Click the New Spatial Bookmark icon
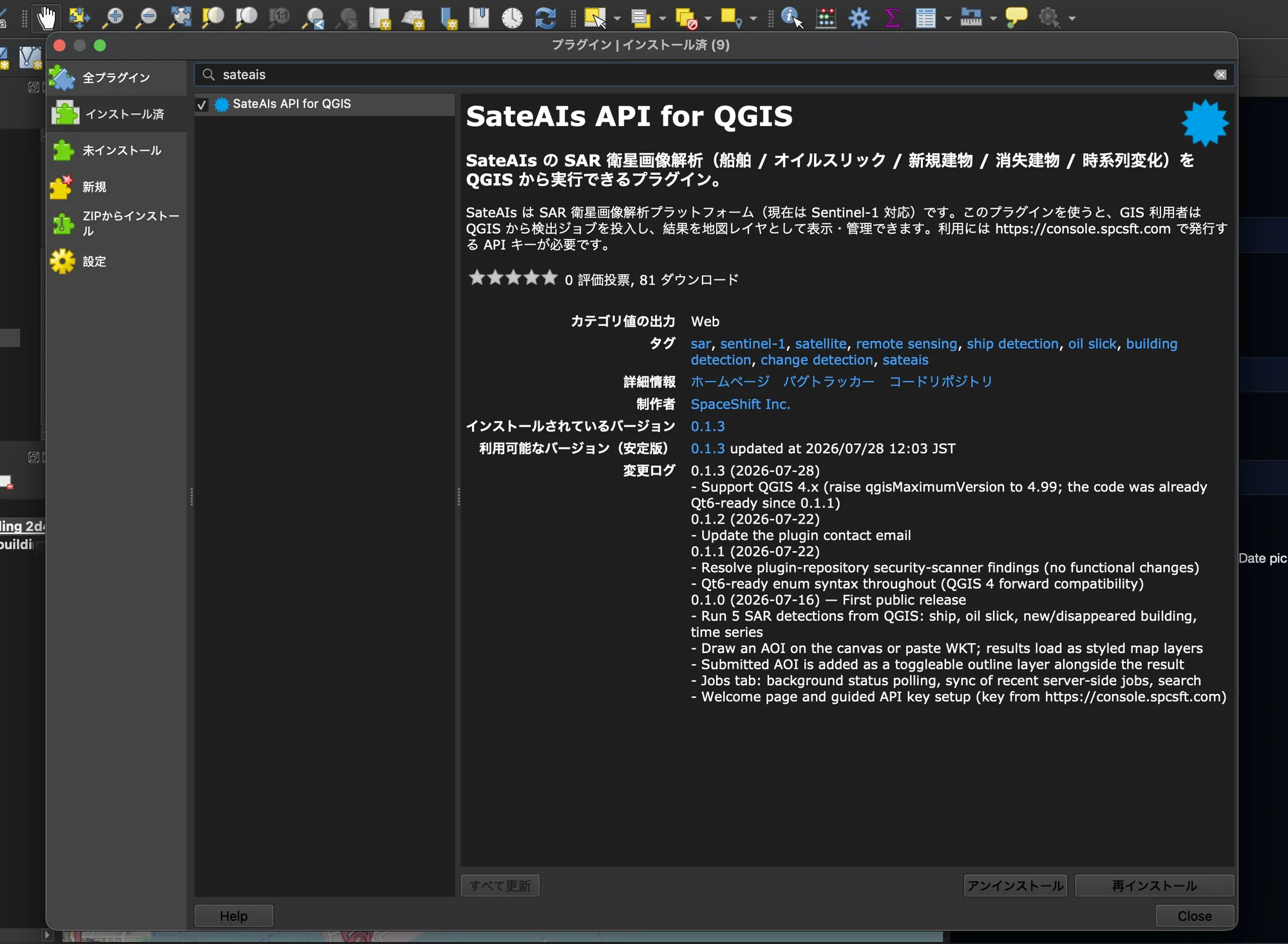Image resolution: width=1288 pixels, height=944 pixels. 448,17
